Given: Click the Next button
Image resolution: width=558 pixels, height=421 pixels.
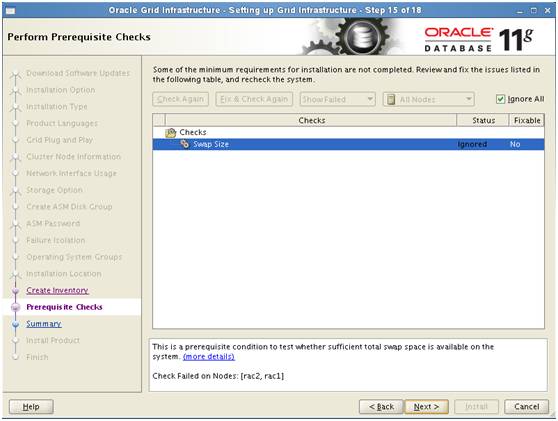Looking at the screenshot, I should pyautogui.click(x=426, y=406).
